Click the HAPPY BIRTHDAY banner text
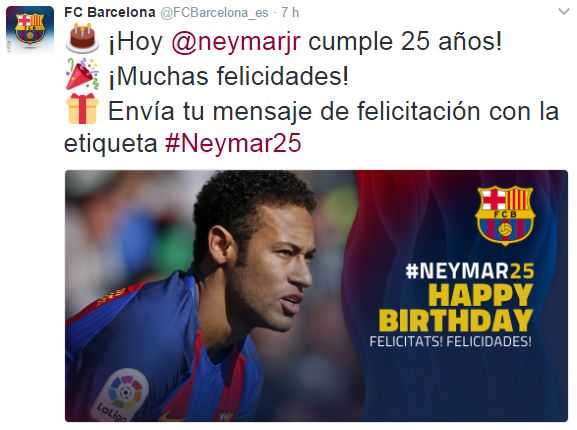Screen dimensions: 577x430 456,308
